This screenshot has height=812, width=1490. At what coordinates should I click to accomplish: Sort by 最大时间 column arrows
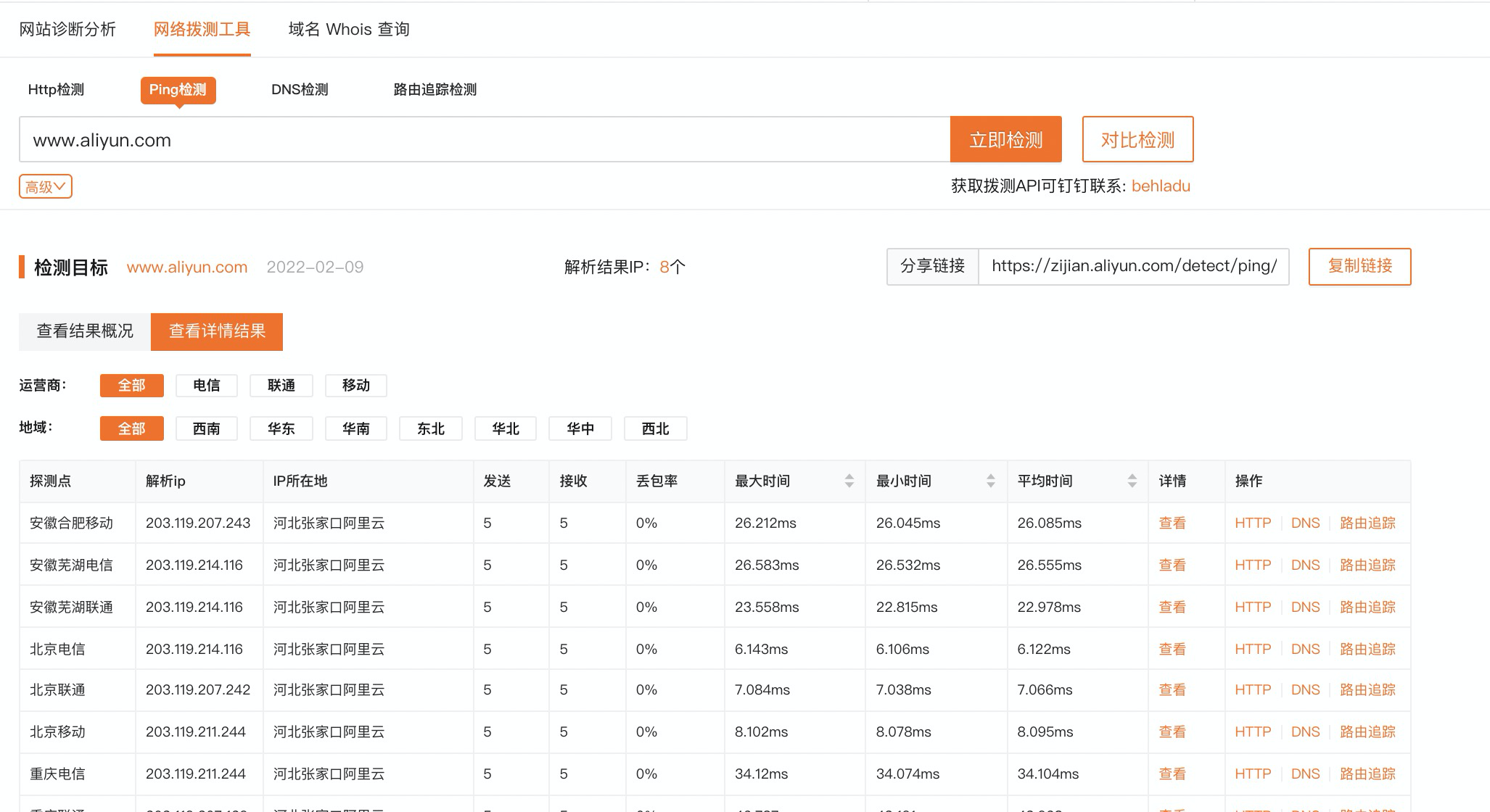(849, 481)
